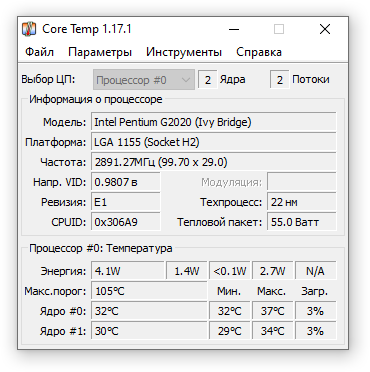Open the Инструменты menu
Screen dimensions: 370x372
point(184,52)
